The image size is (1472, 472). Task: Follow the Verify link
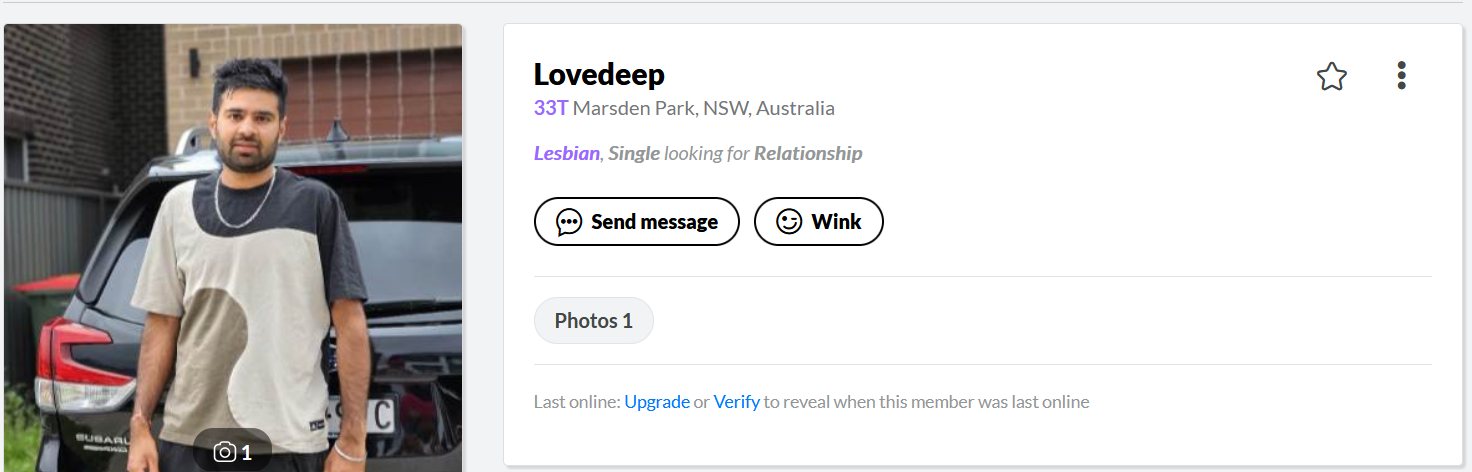(x=737, y=402)
